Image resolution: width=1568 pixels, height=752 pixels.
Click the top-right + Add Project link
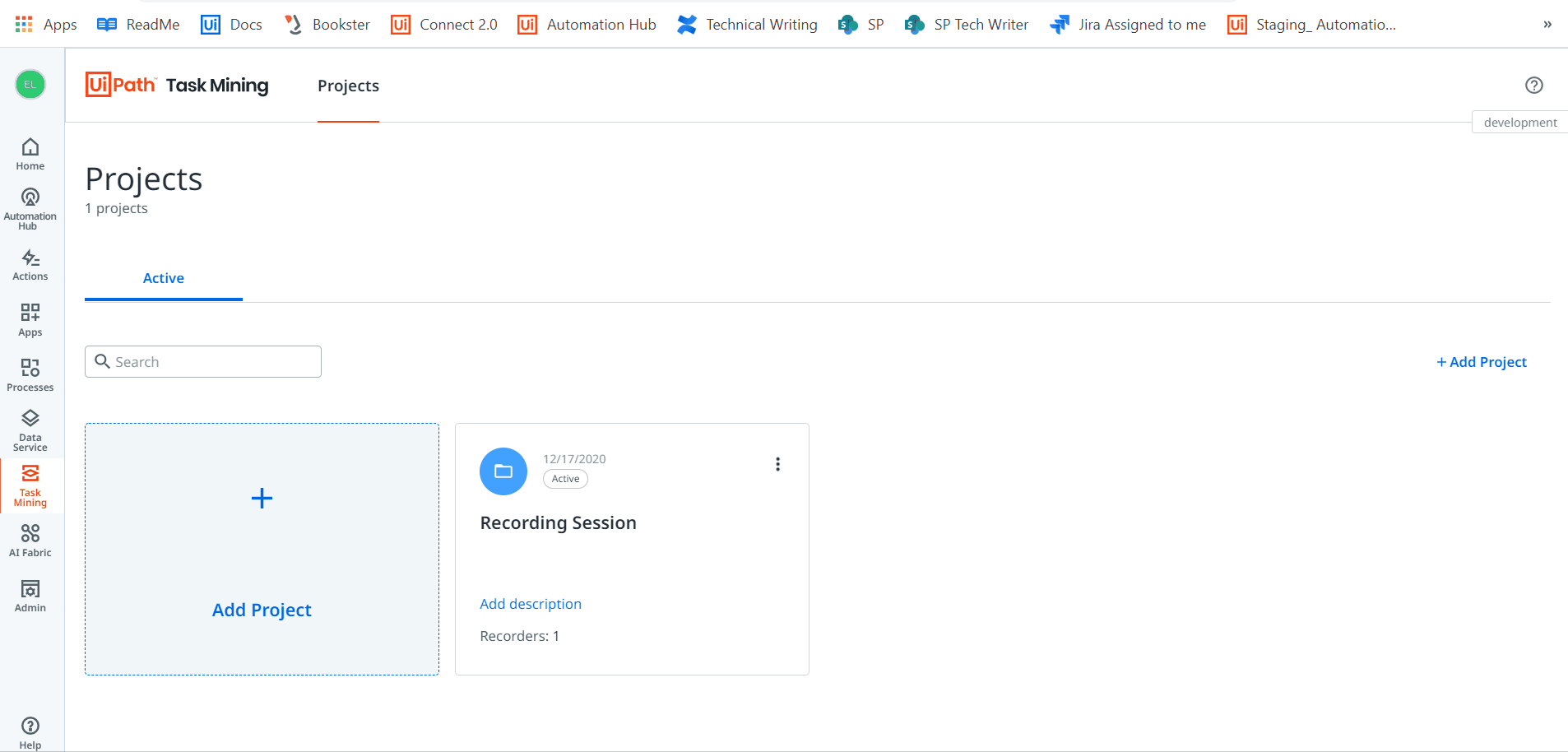point(1481,362)
